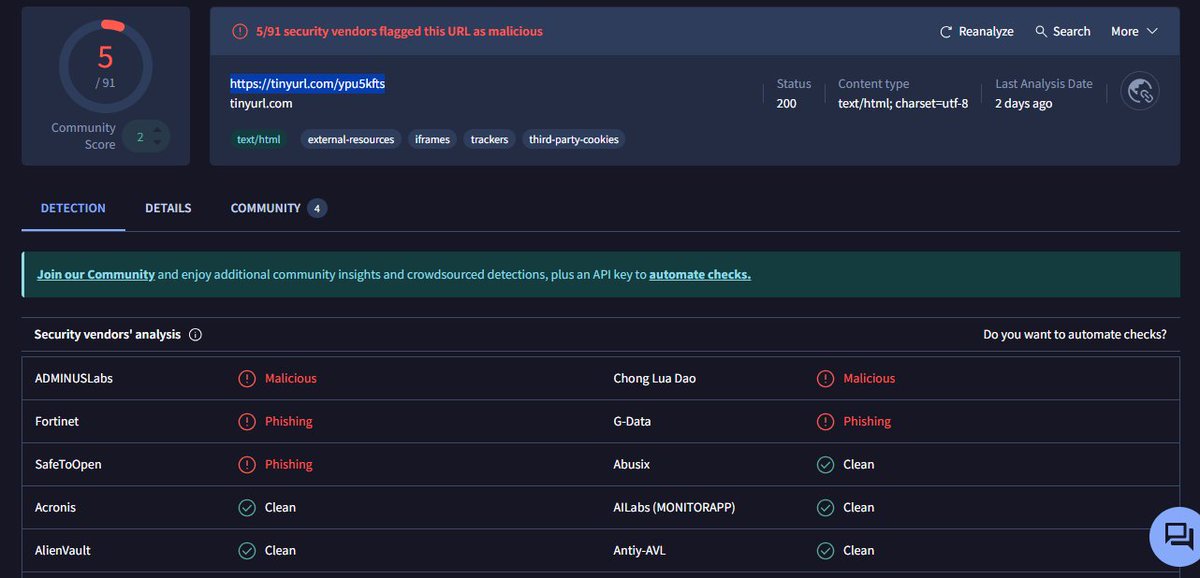Click the trackers tag

pyautogui.click(x=490, y=140)
